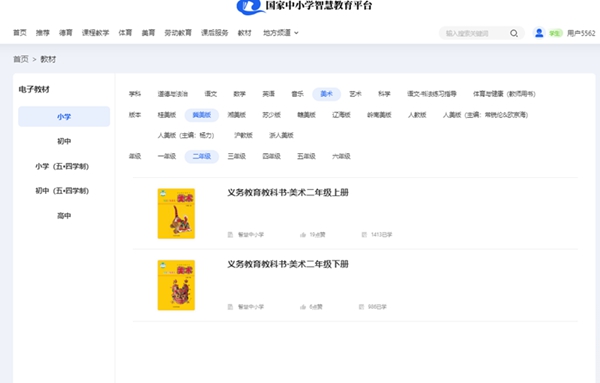Select the 沪教版 edition
Screen dimensions: 600x383
coord(243,135)
